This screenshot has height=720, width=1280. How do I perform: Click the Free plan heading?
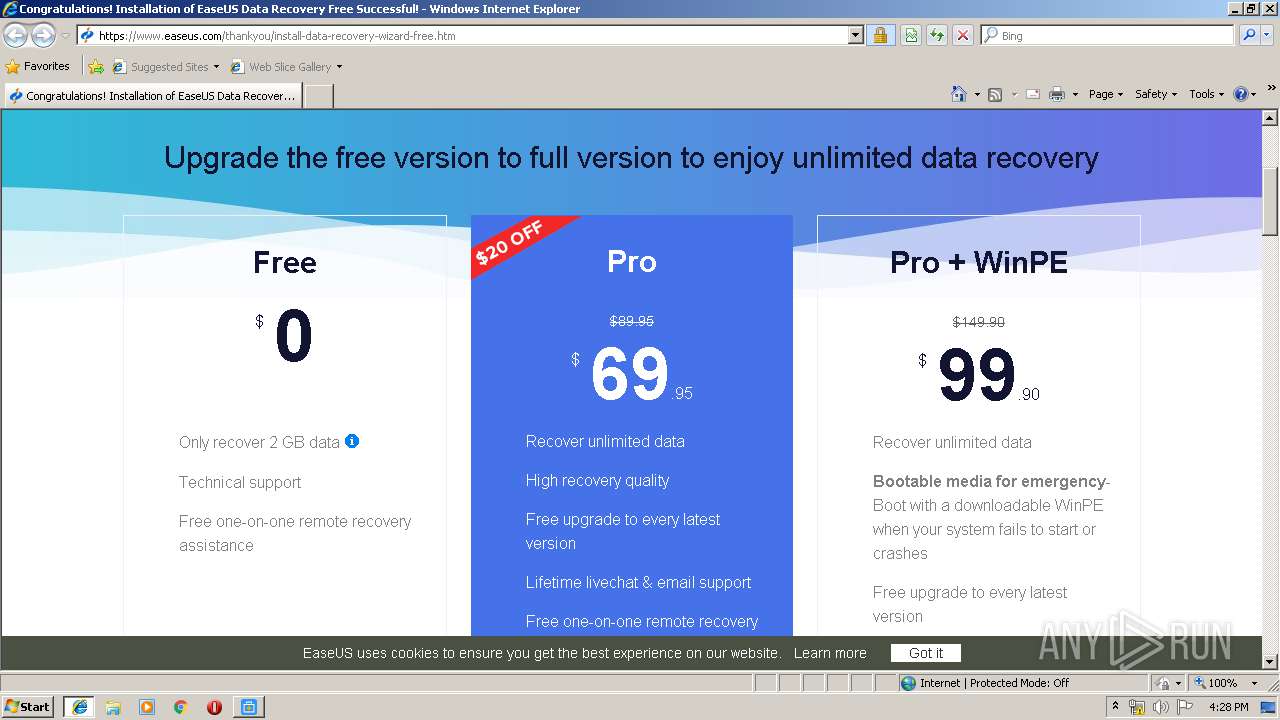point(285,263)
